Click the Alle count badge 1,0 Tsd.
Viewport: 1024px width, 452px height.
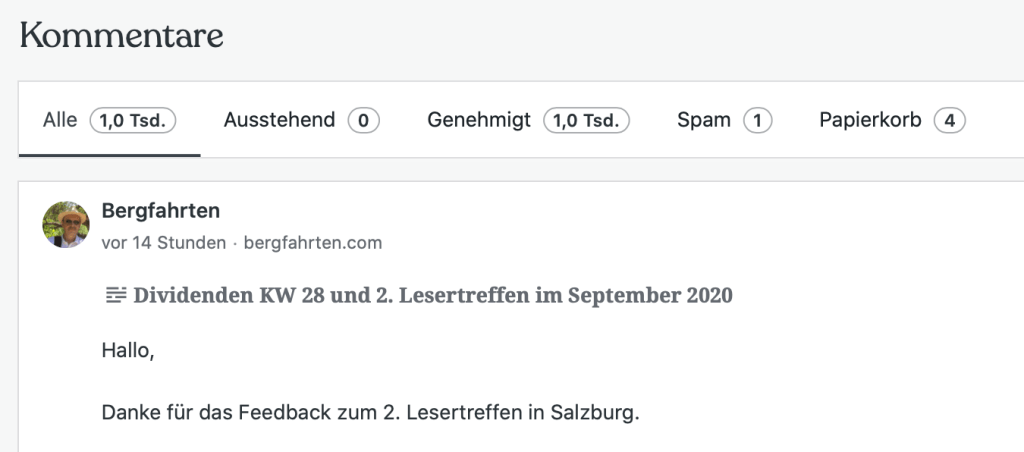(133, 121)
